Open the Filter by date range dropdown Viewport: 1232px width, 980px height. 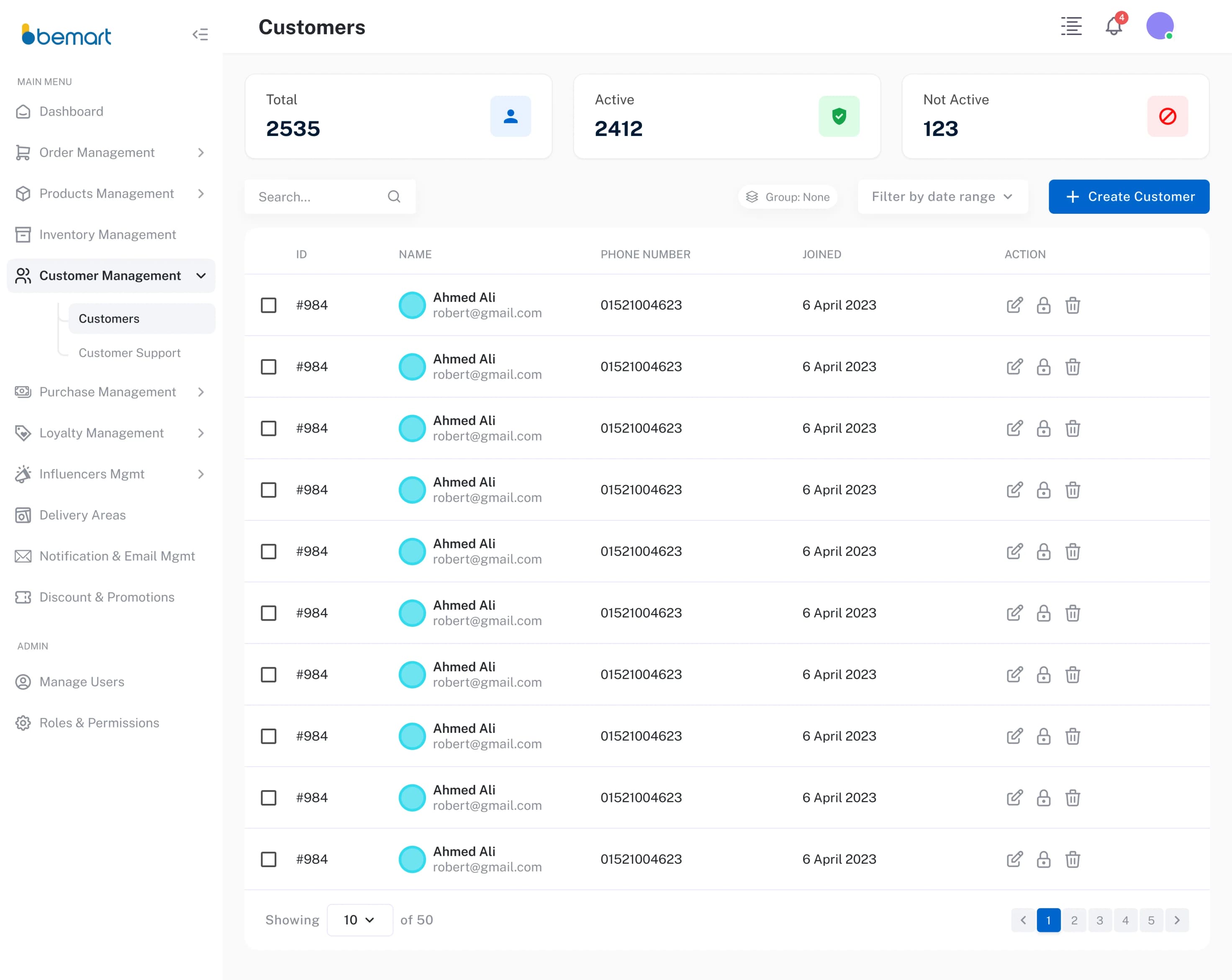(x=943, y=197)
